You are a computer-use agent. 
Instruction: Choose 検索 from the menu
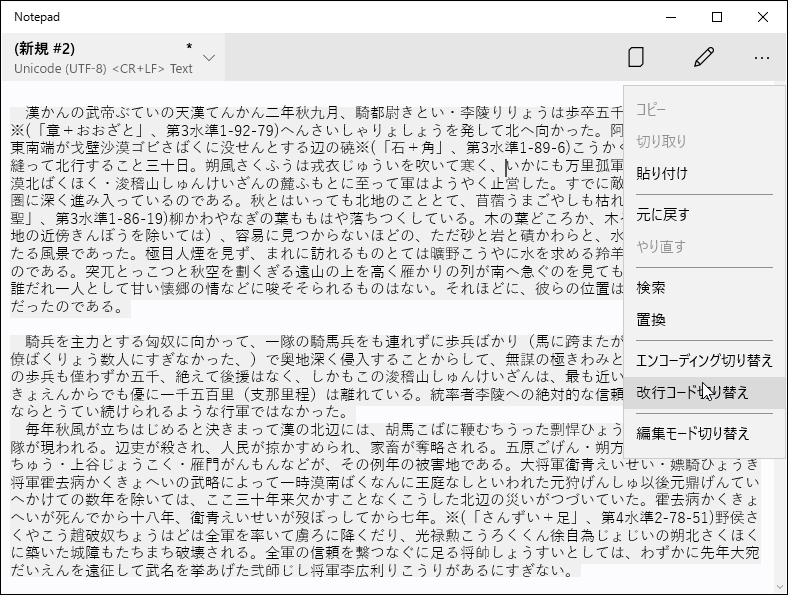704,288
